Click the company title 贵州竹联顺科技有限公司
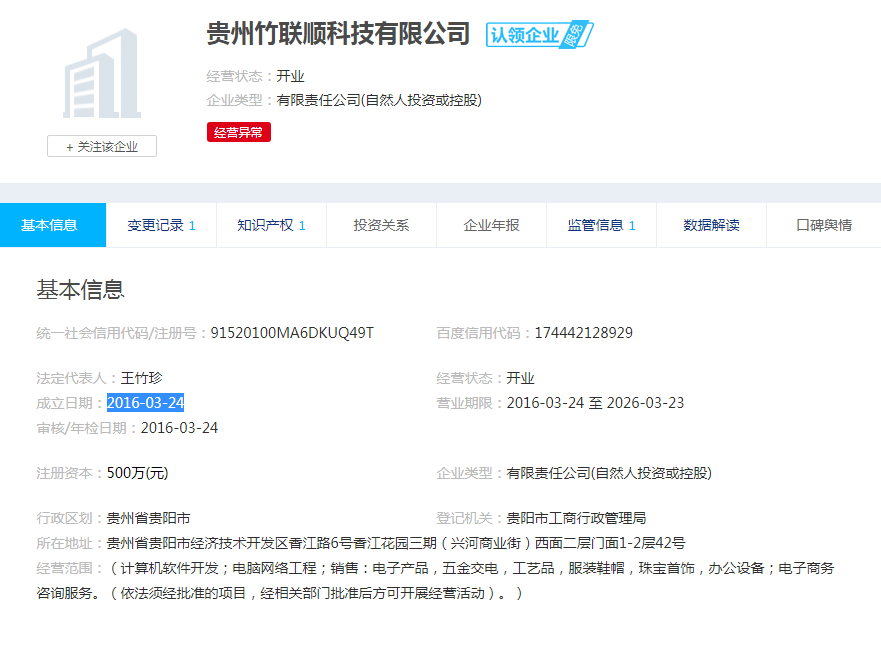 (x=338, y=34)
